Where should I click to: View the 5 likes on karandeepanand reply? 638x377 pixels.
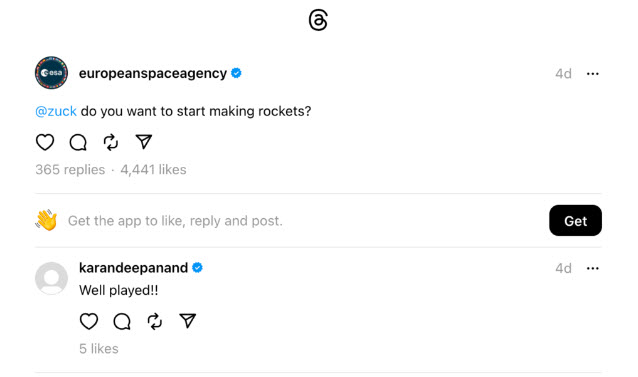click(99, 349)
